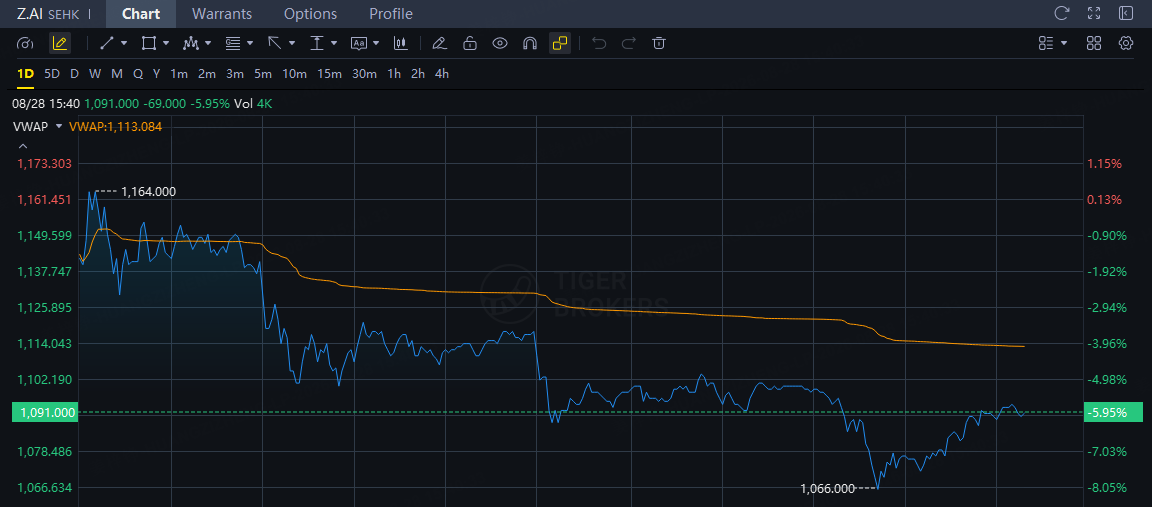This screenshot has height=507, width=1152.
Task: Click the four-square grid layout icon
Action: pyautogui.click(x=1094, y=43)
